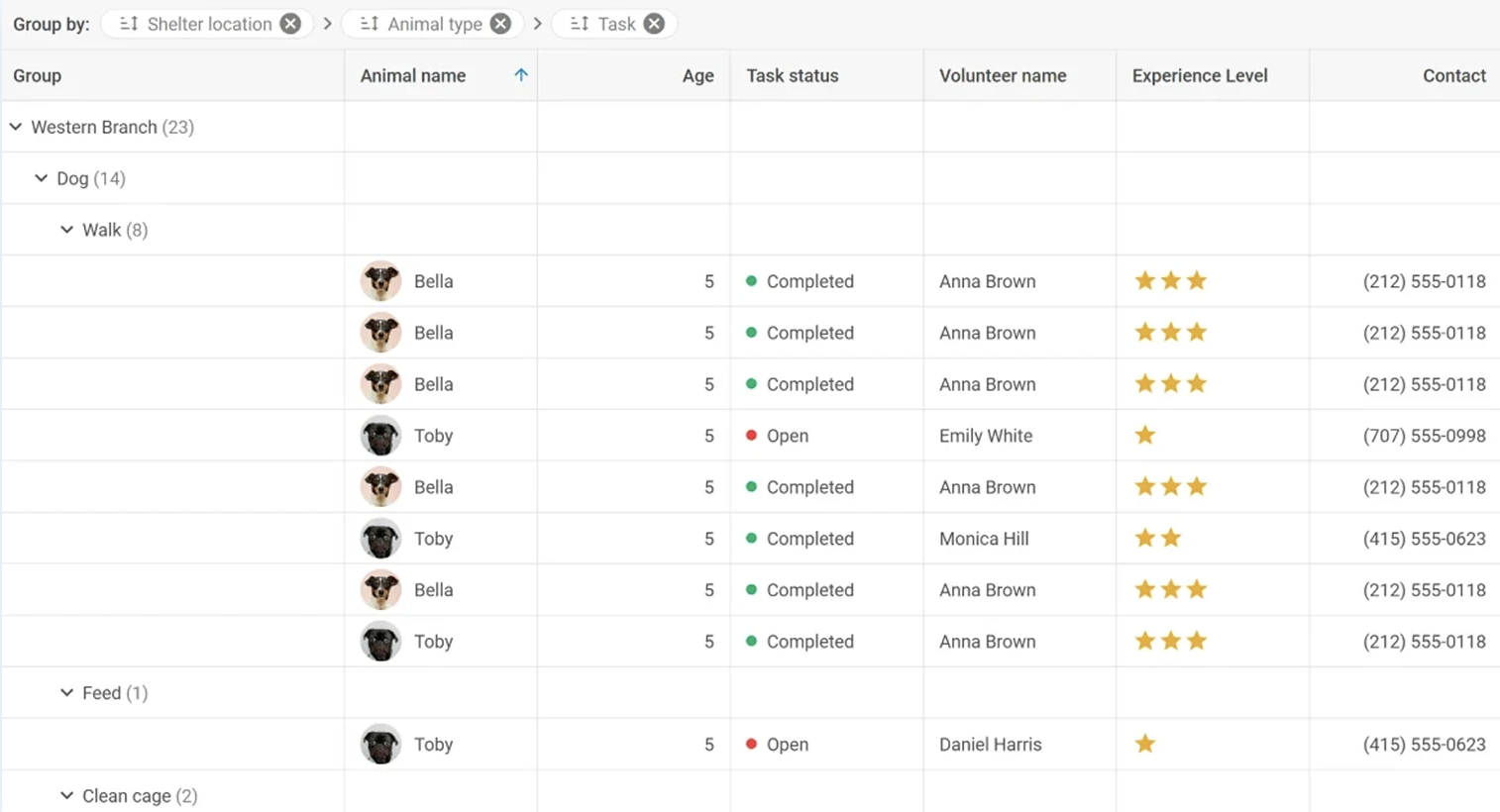Click ascending sort arrow on Animal name
Screen dimensions: 1500x812
[x=521, y=75]
